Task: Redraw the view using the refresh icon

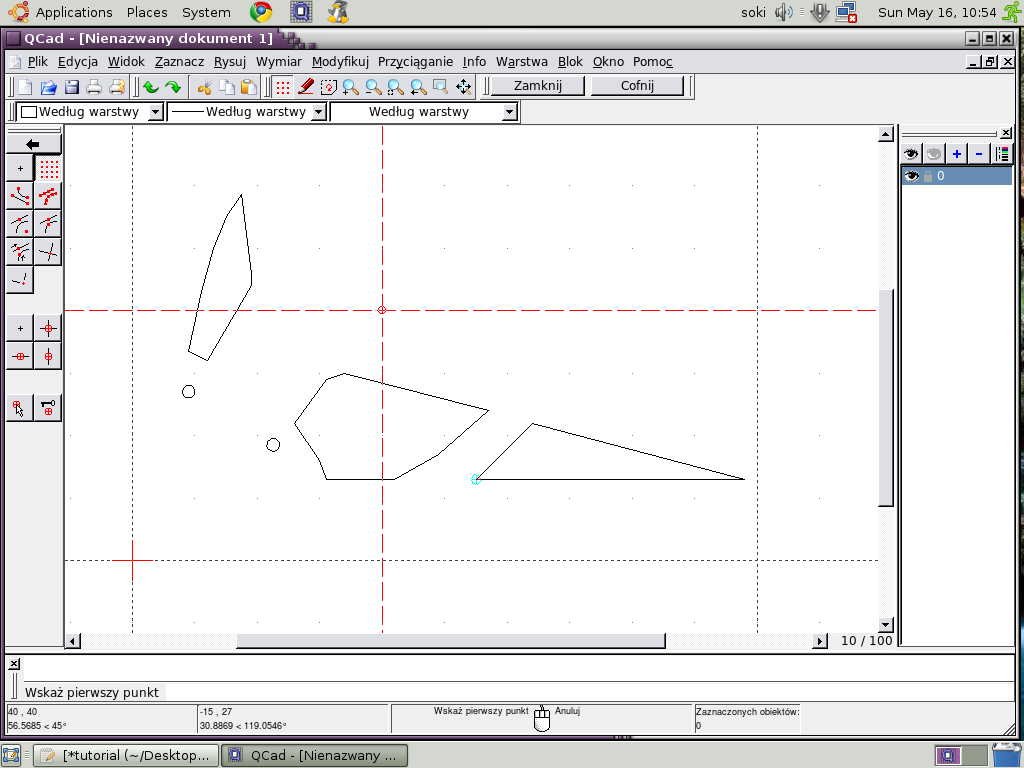Action: [328, 87]
